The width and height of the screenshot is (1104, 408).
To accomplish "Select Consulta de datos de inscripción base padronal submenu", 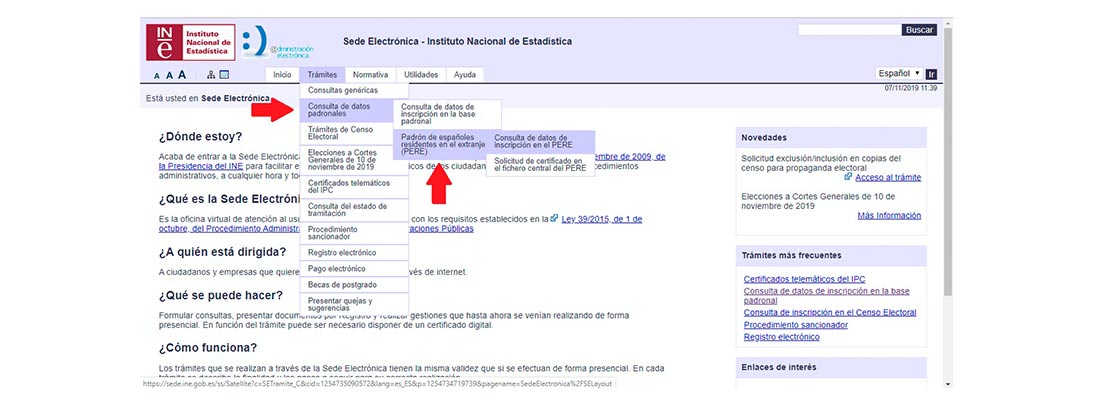I will (x=448, y=114).
